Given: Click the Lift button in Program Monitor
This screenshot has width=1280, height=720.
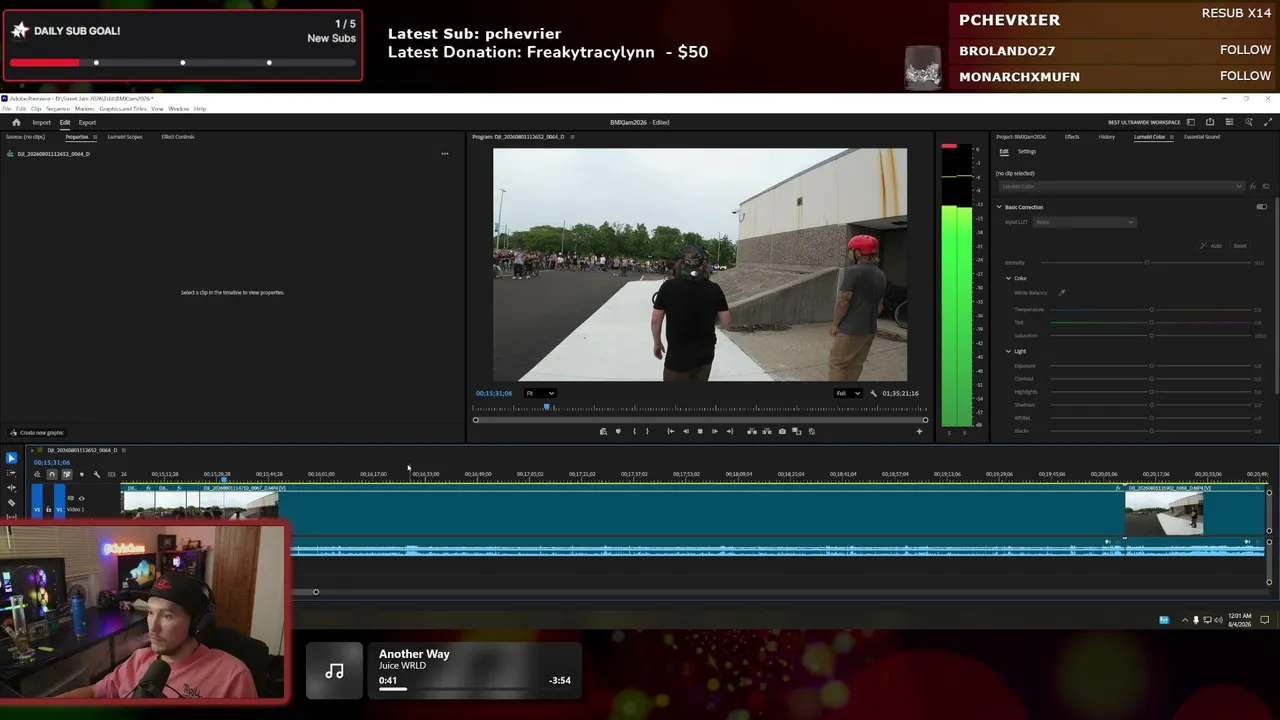Looking at the screenshot, I should (752, 431).
